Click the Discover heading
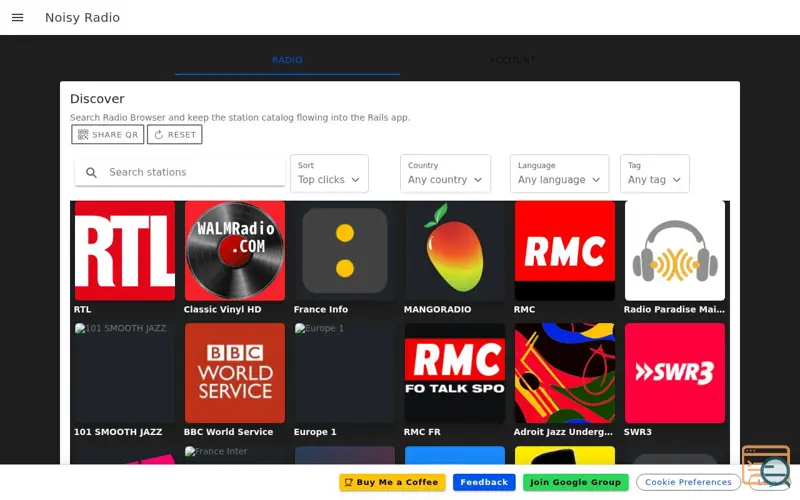 (97, 98)
